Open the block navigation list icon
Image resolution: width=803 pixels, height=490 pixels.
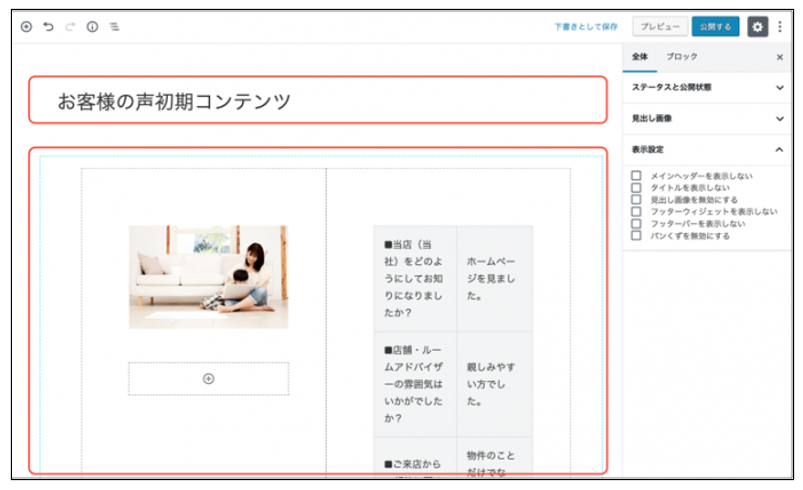coord(114,27)
